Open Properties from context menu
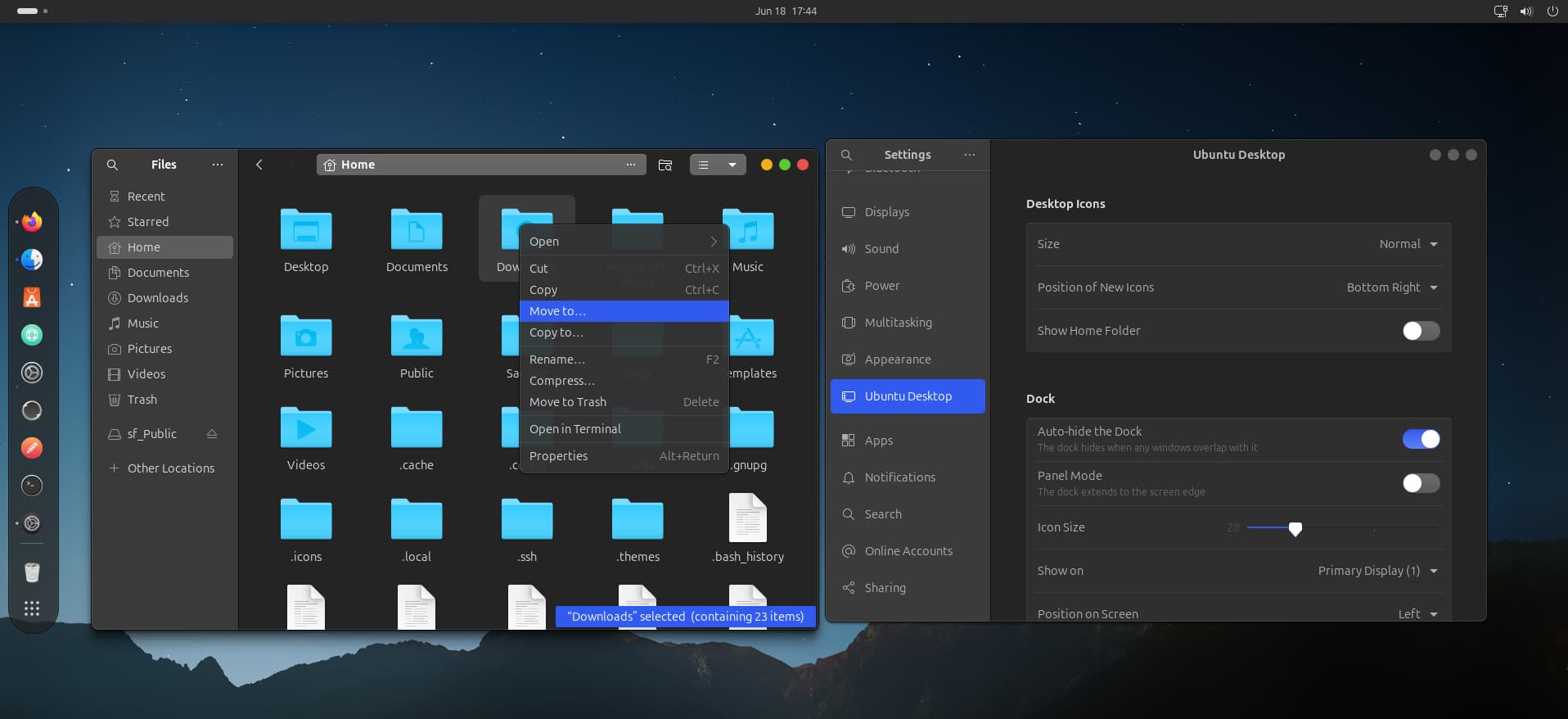1568x719 pixels. [x=624, y=456]
